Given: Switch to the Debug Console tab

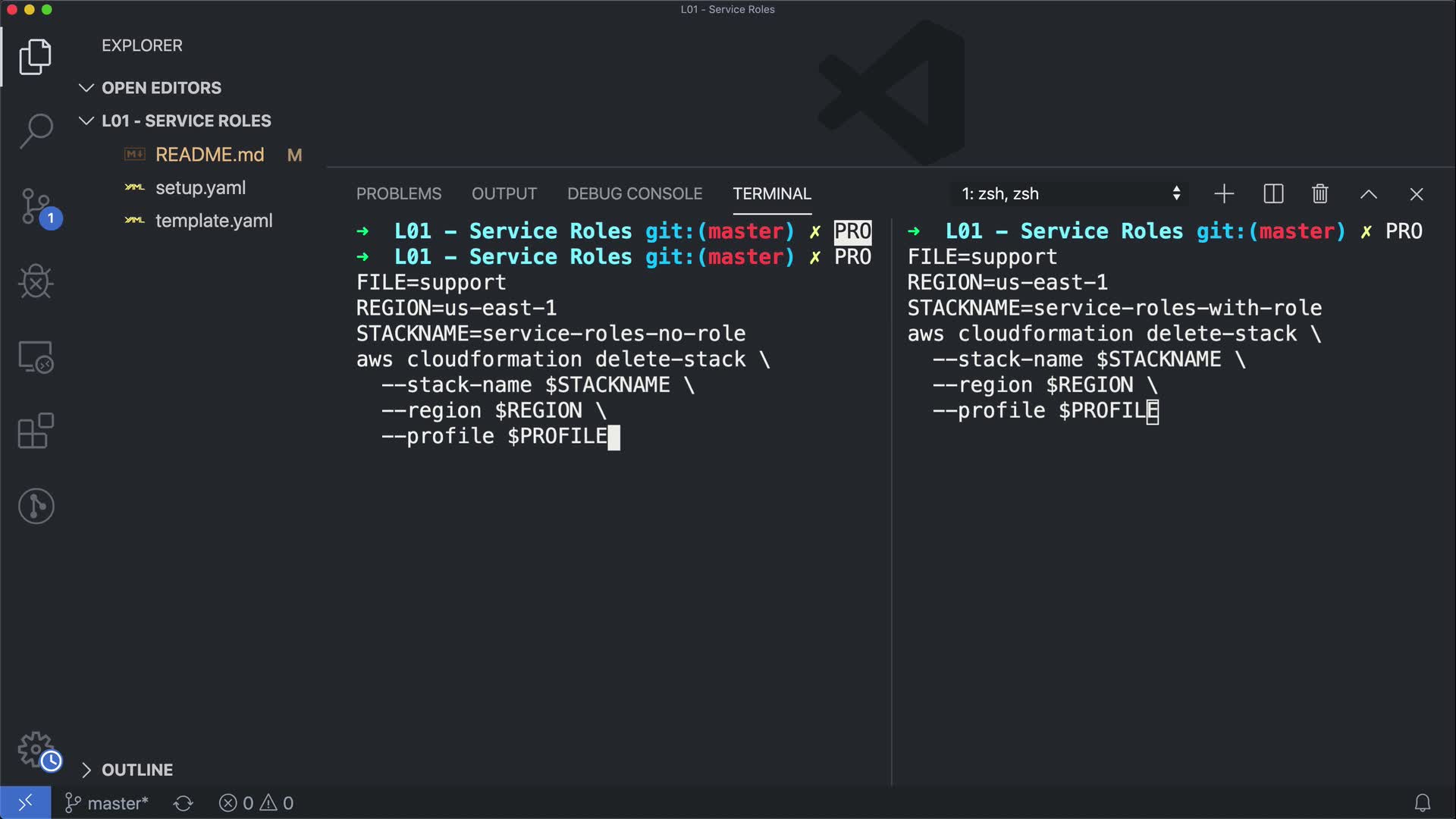Looking at the screenshot, I should [634, 194].
